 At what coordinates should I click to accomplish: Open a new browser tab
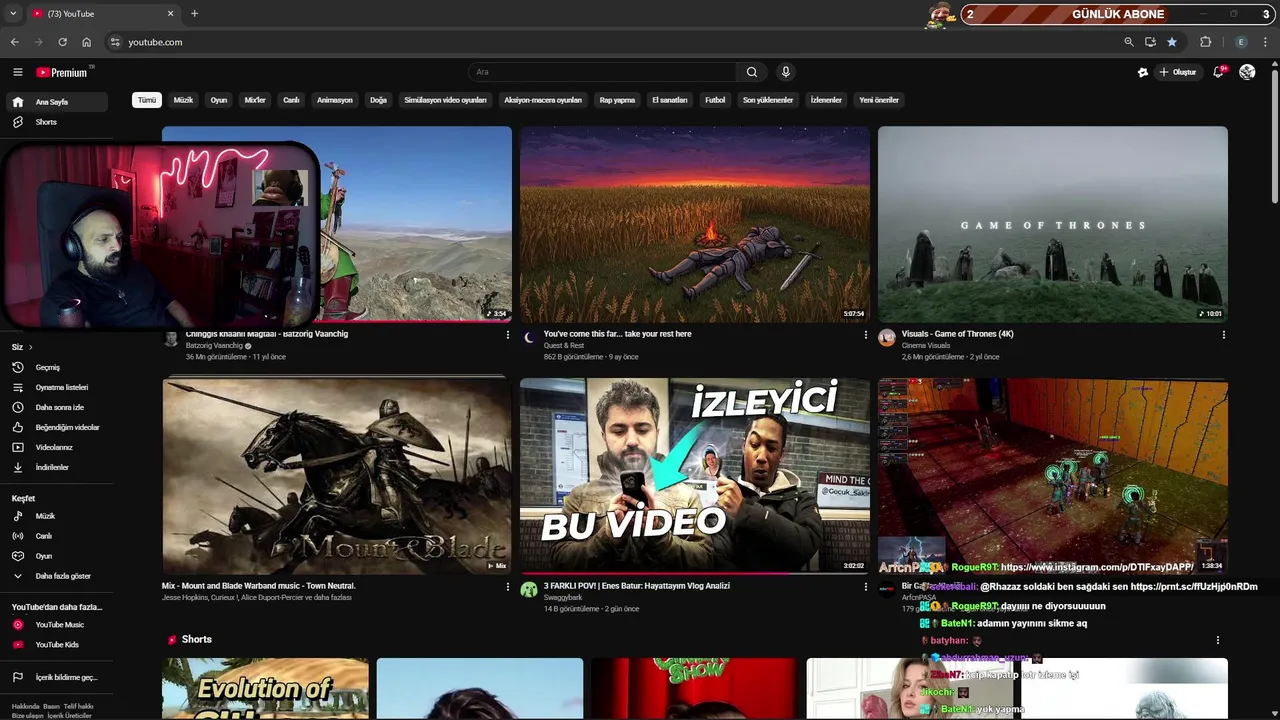[194, 14]
